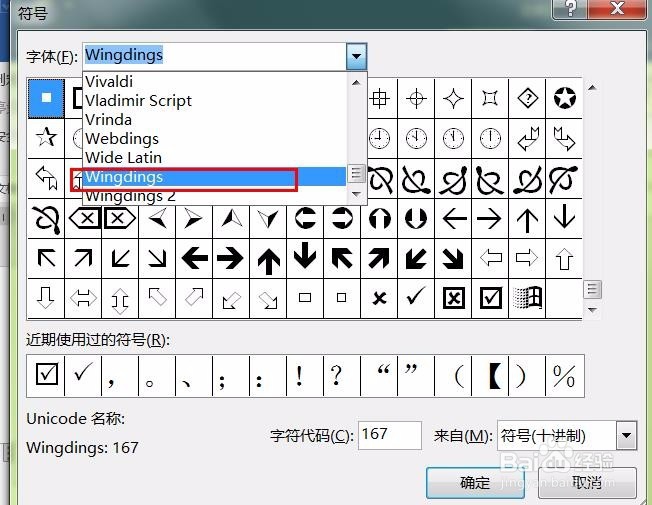Select the white star outline symbol

46,137
